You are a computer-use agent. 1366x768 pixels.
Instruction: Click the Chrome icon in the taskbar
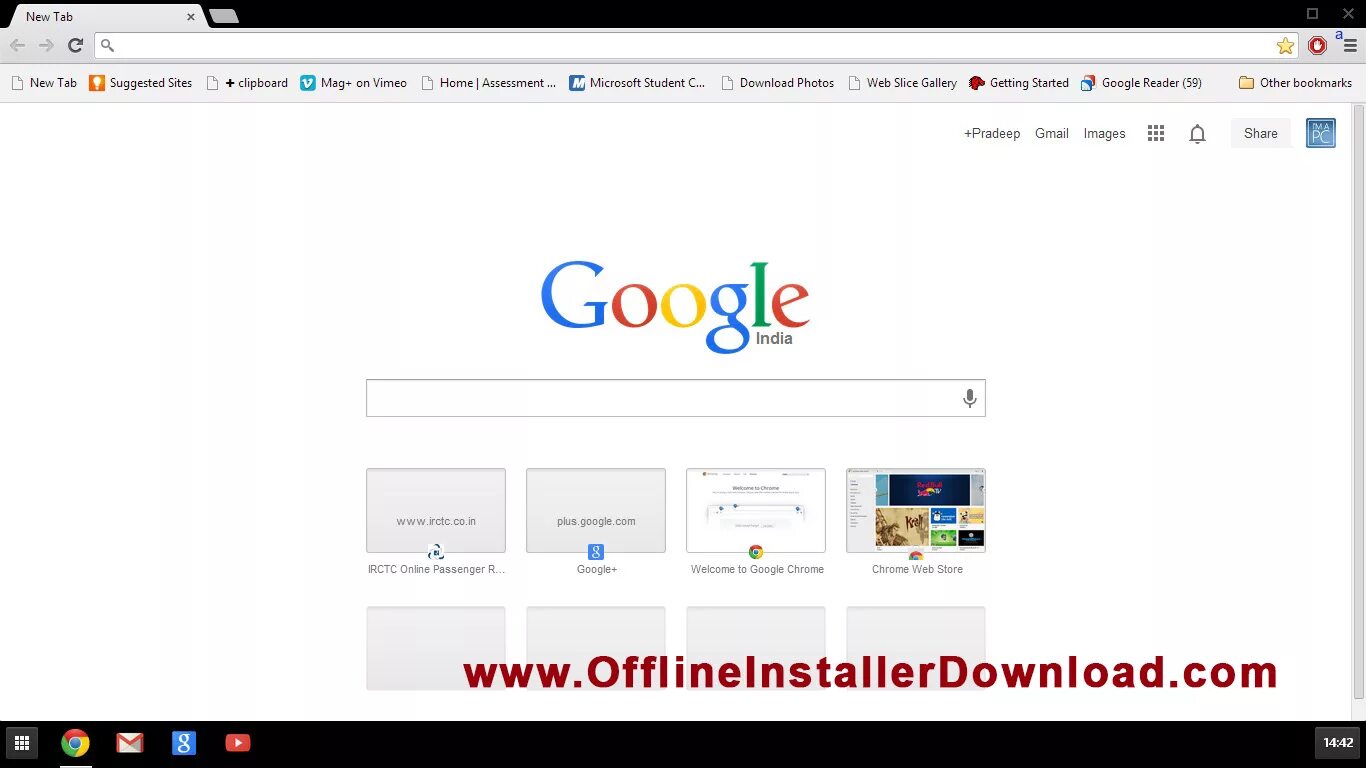click(x=75, y=743)
